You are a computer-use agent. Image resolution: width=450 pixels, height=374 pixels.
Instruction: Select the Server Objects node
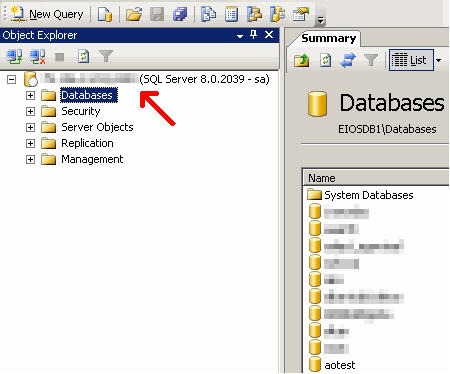pos(97,127)
